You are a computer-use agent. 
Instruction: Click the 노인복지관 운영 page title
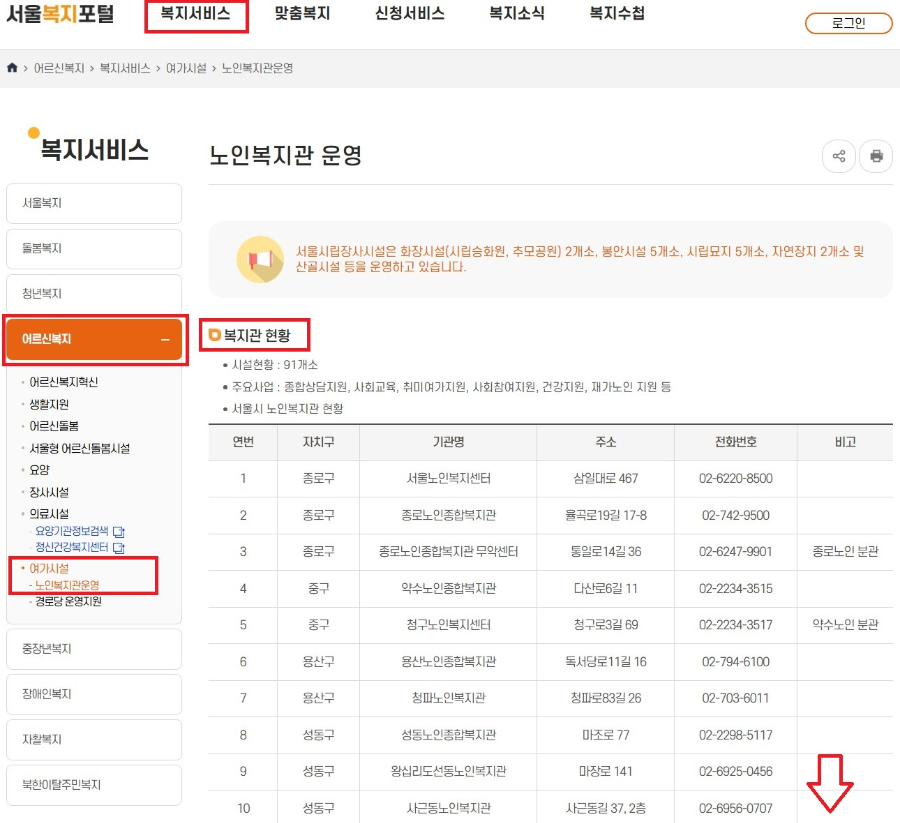(285, 156)
